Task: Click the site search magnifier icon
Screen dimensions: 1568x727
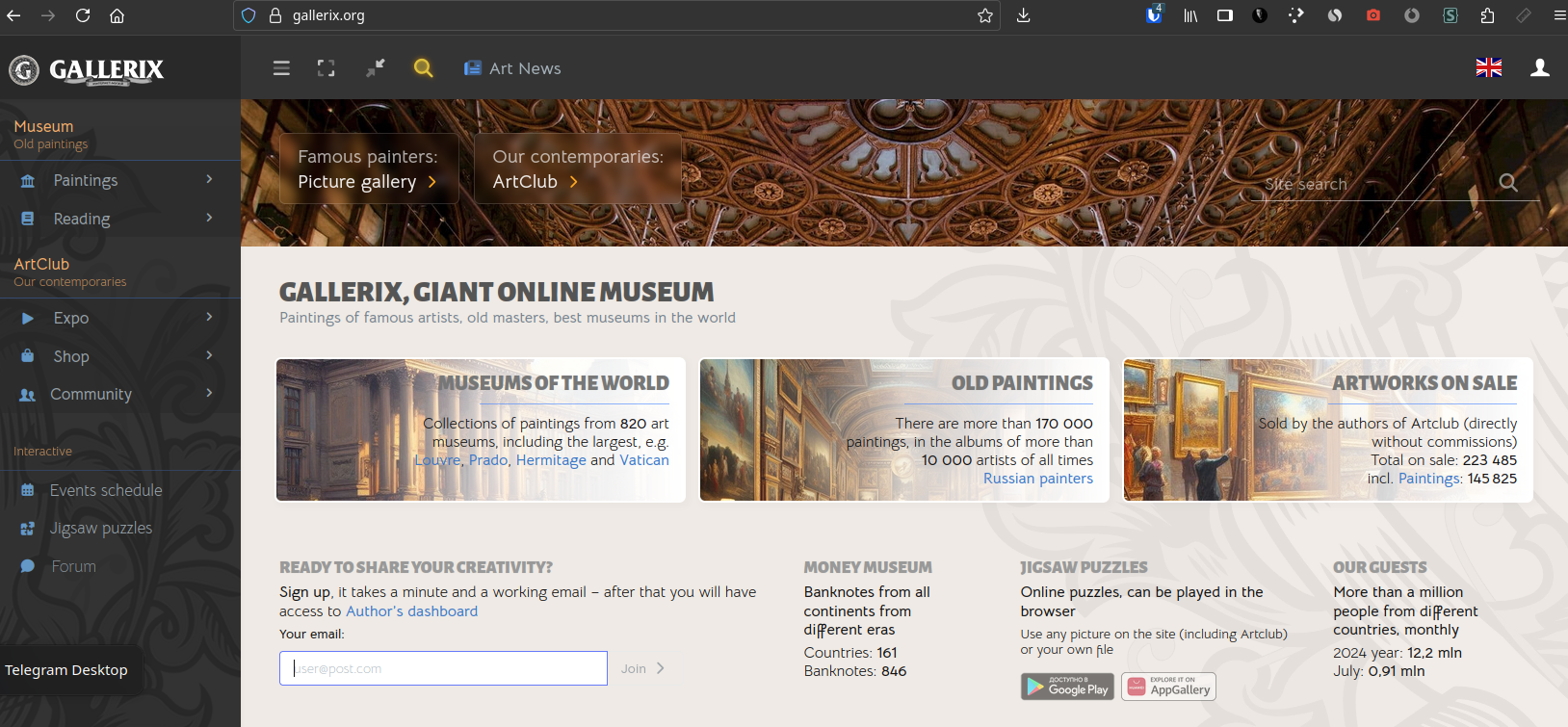Action: [1508, 183]
